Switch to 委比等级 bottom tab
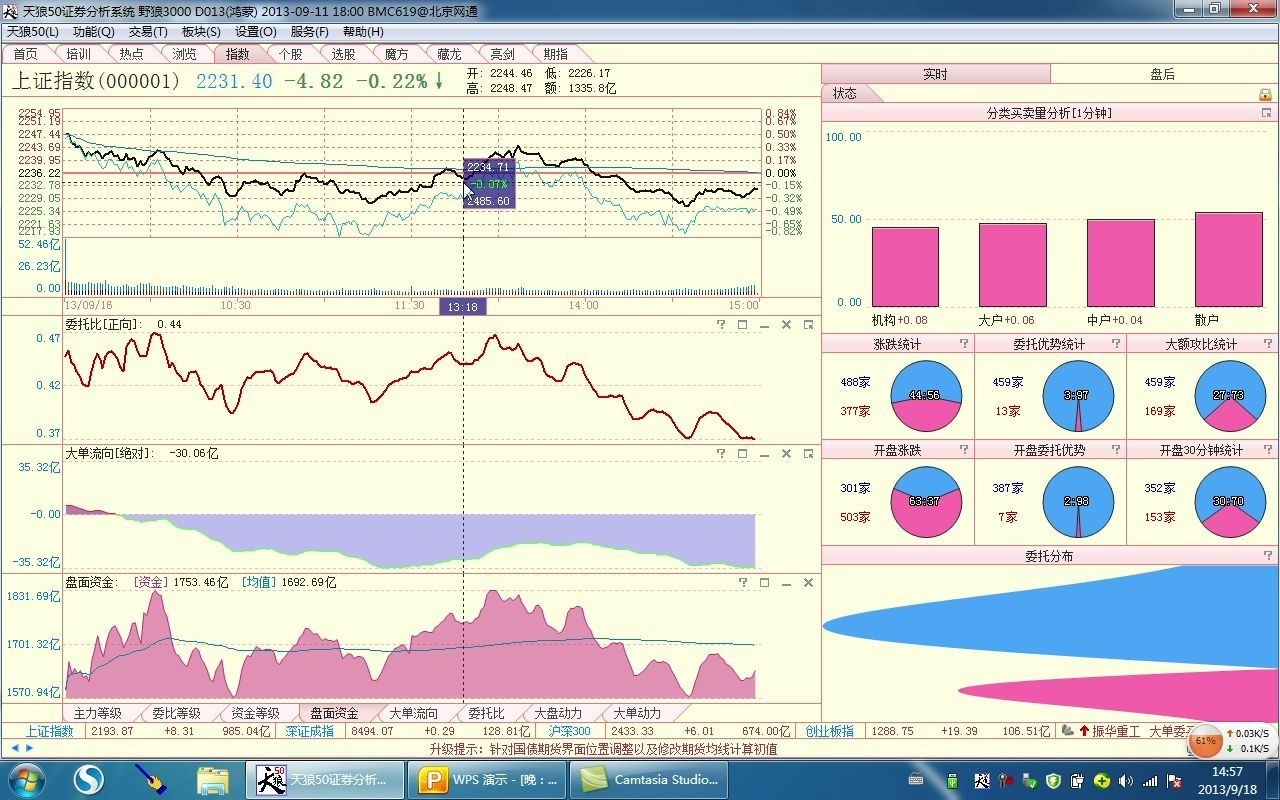 [177, 713]
